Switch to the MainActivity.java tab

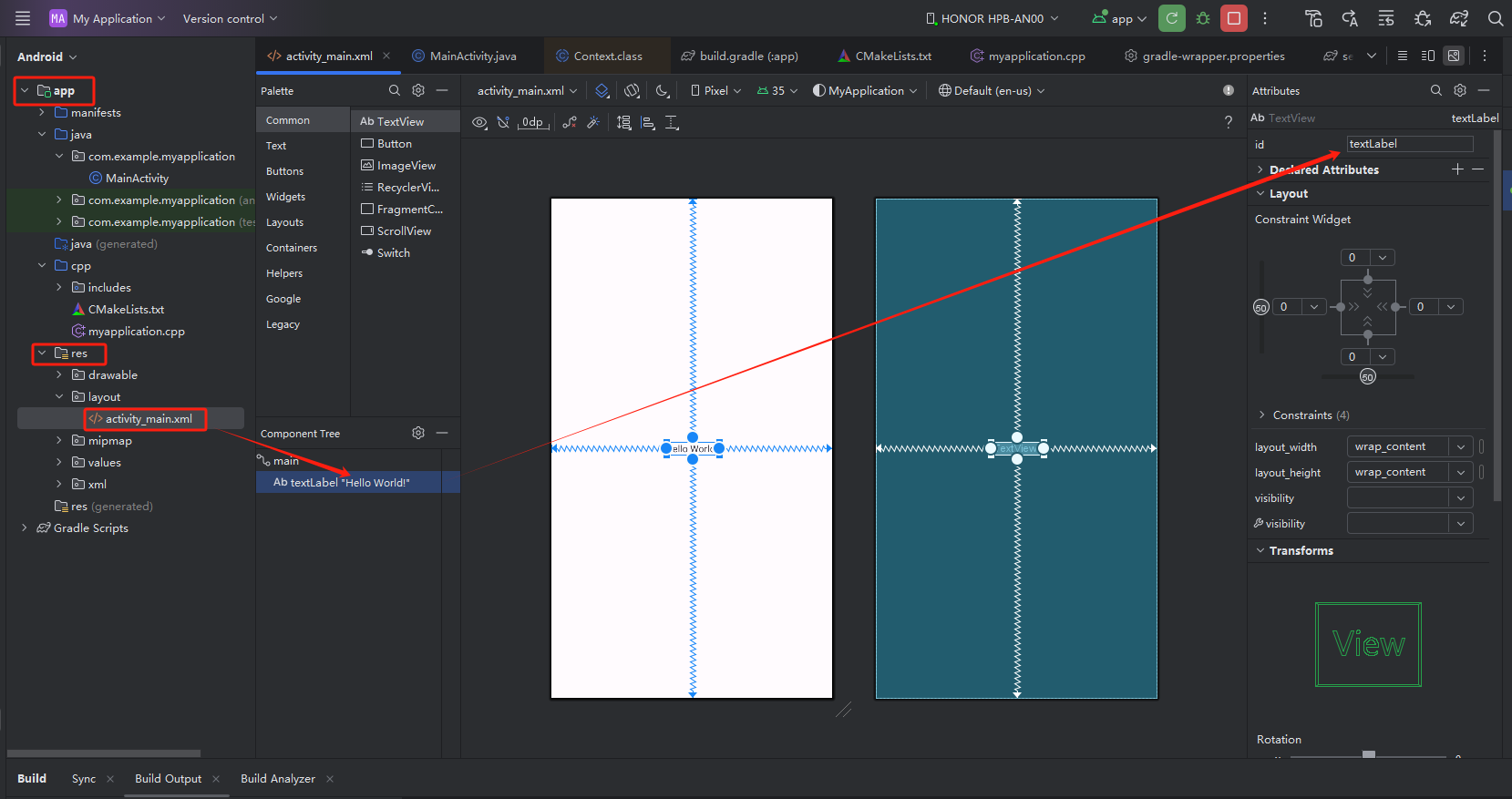tap(464, 56)
